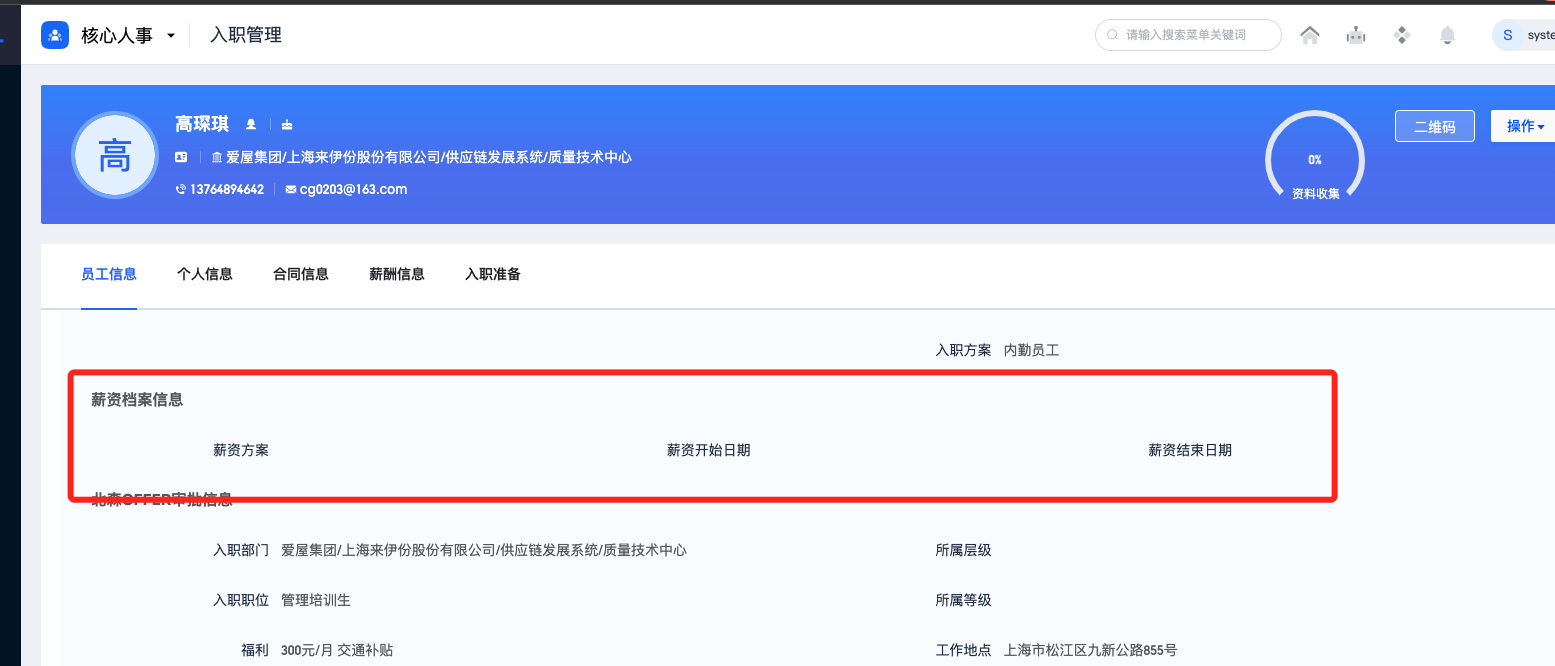Click the app switcher diamond icon
Screen dimensions: 1555x666
(1402, 34)
